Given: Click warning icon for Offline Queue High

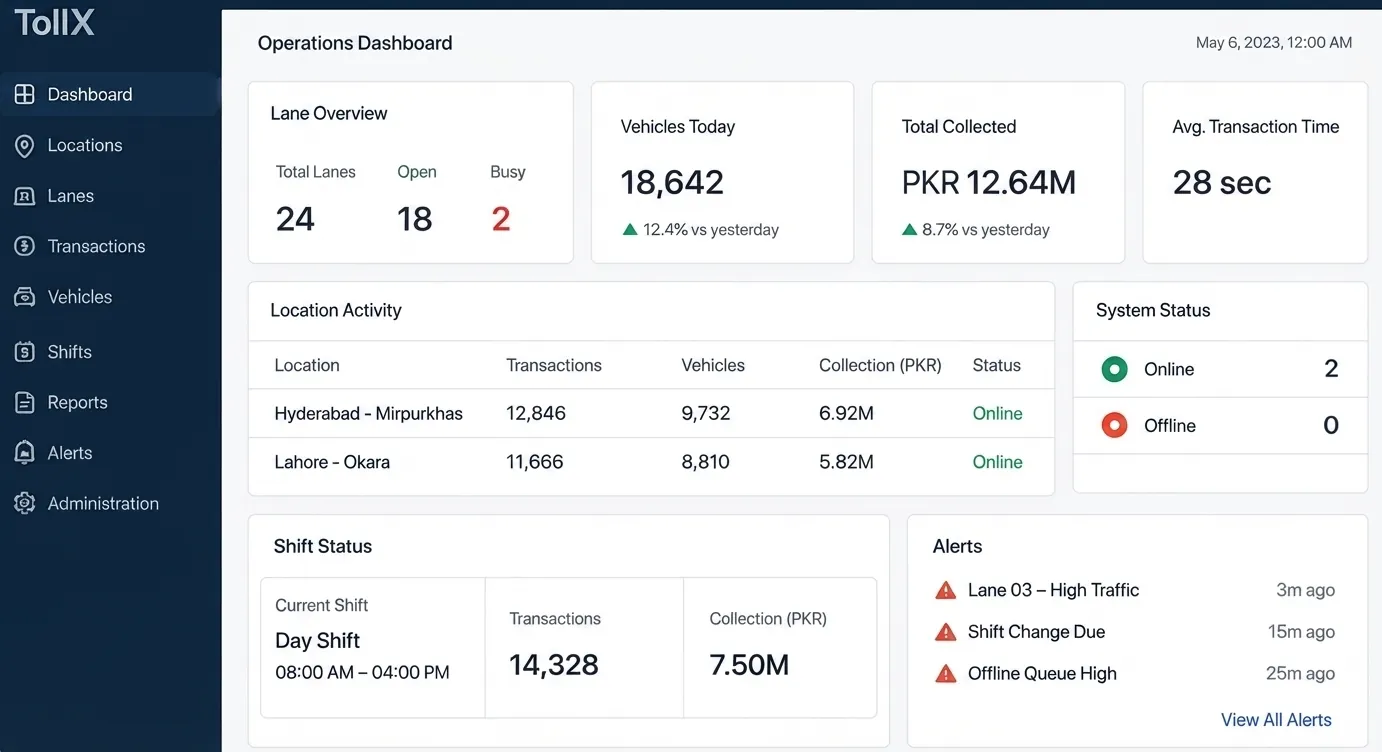Looking at the screenshot, I should click(945, 674).
